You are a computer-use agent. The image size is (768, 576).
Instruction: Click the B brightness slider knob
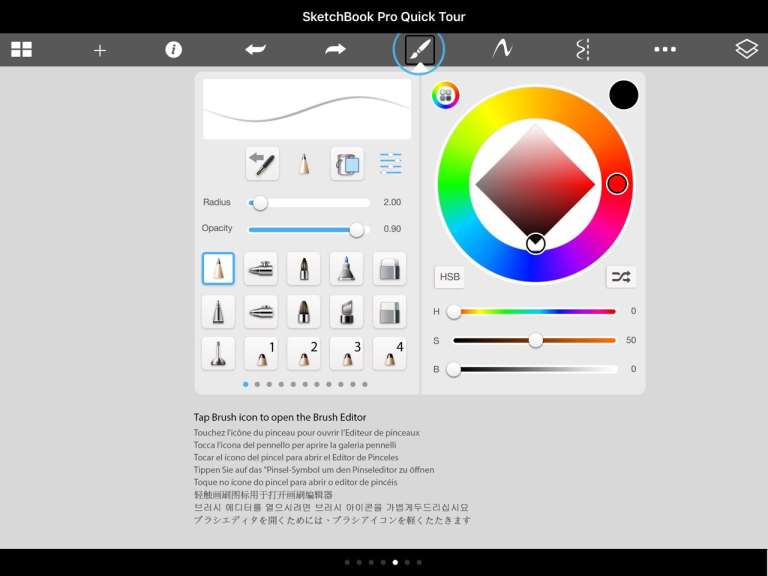pyautogui.click(x=454, y=369)
